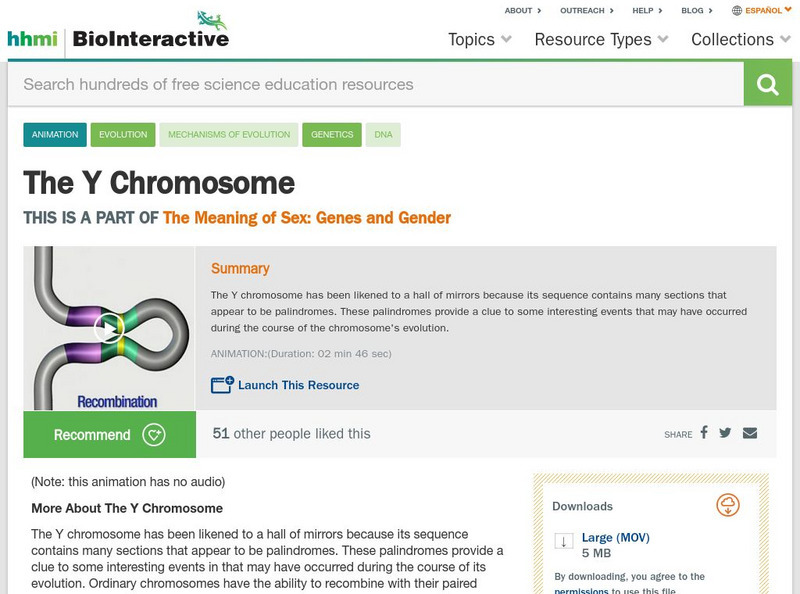Share this page on Twitter
Image resolution: width=800 pixels, height=594 pixels.
point(725,433)
